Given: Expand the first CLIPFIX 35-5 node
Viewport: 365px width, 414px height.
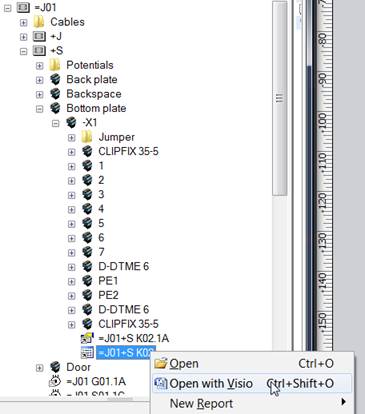Looking at the screenshot, I should tap(71, 152).
